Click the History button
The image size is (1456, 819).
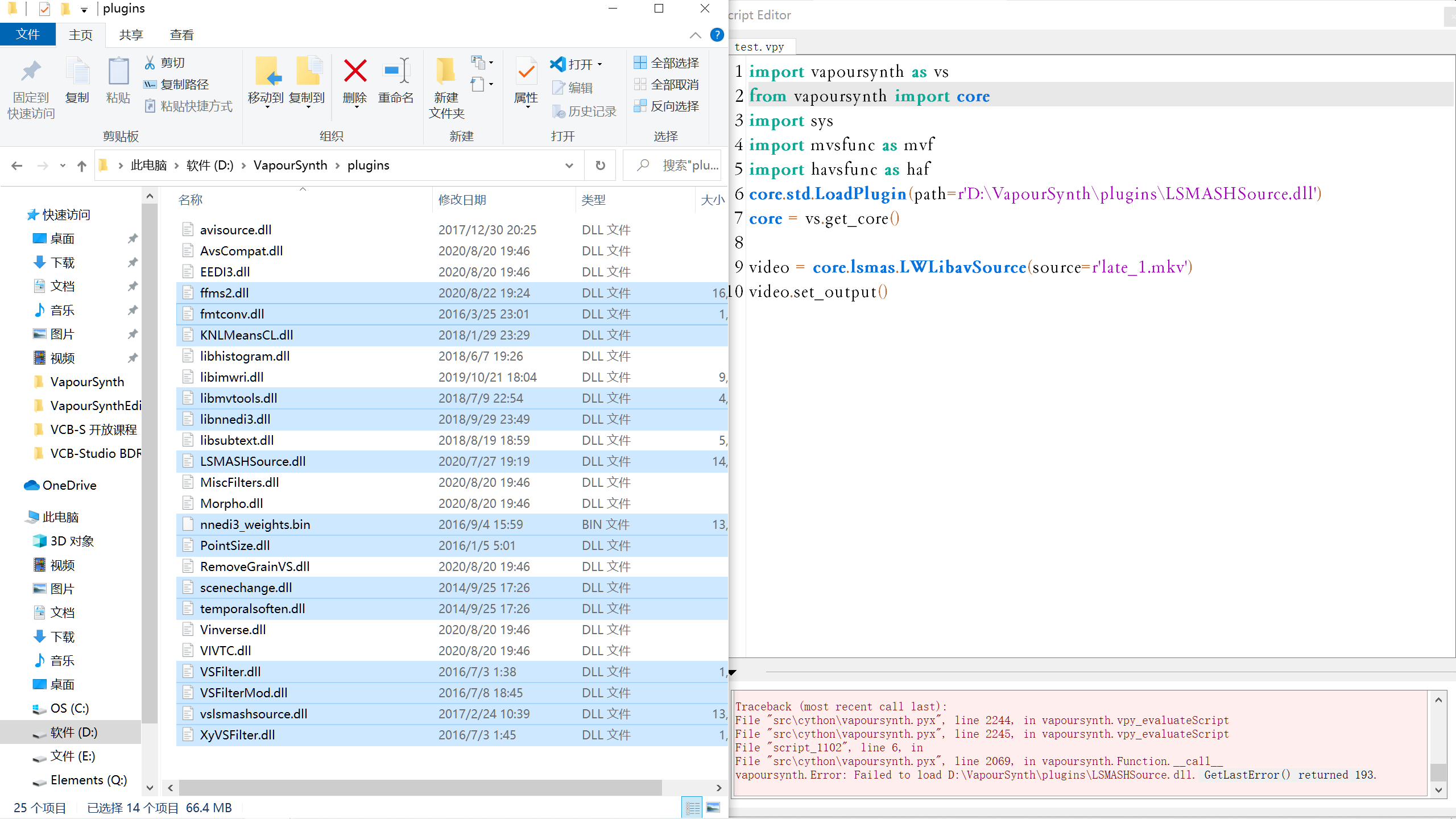click(x=585, y=111)
